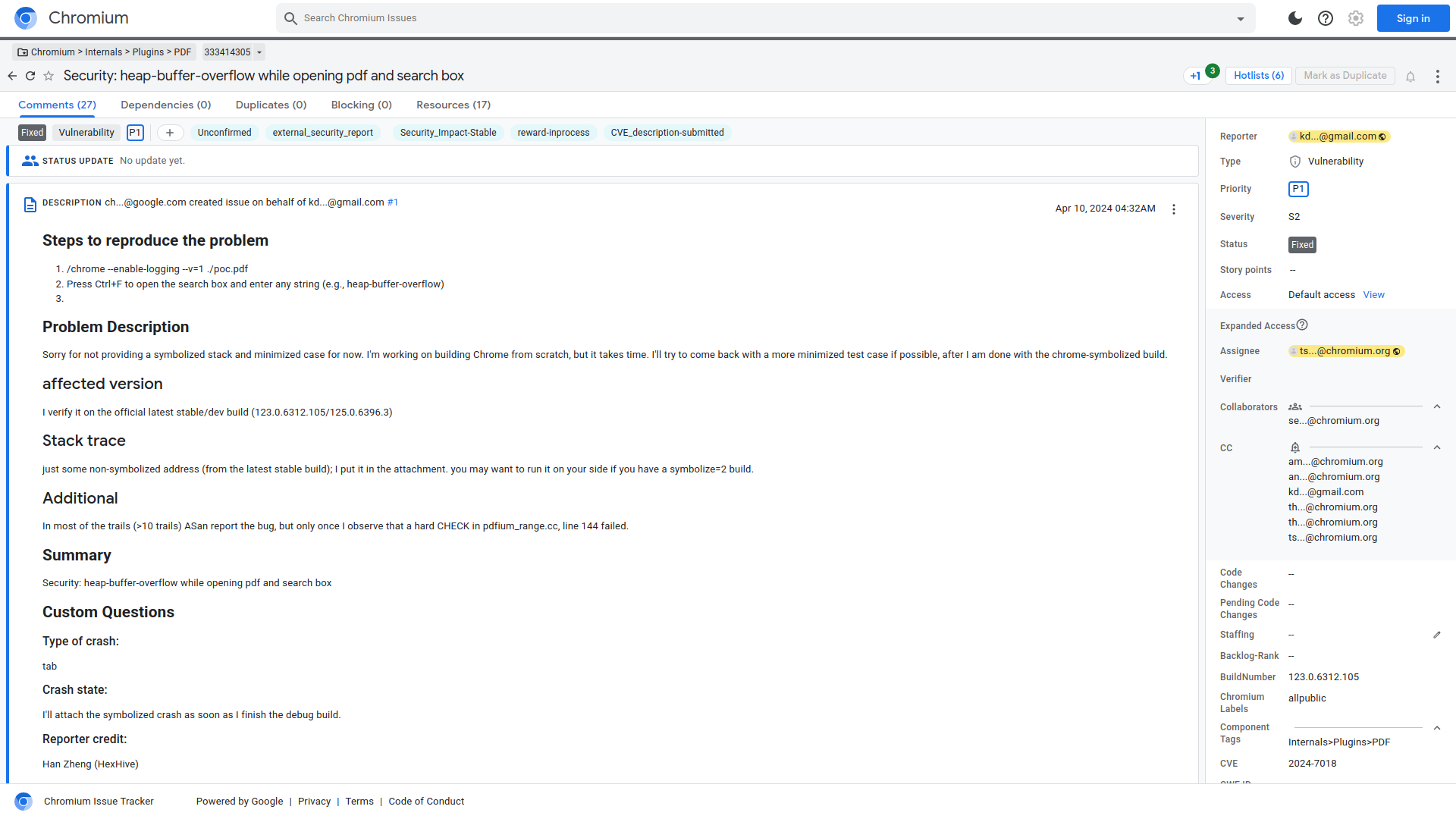Image resolution: width=1456 pixels, height=819 pixels.
Task: Click the View access link
Action: click(1373, 295)
